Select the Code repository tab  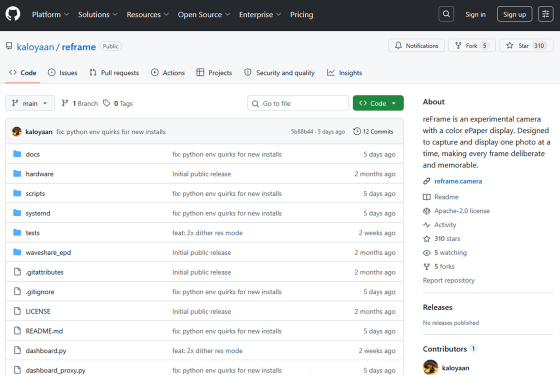point(22,73)
